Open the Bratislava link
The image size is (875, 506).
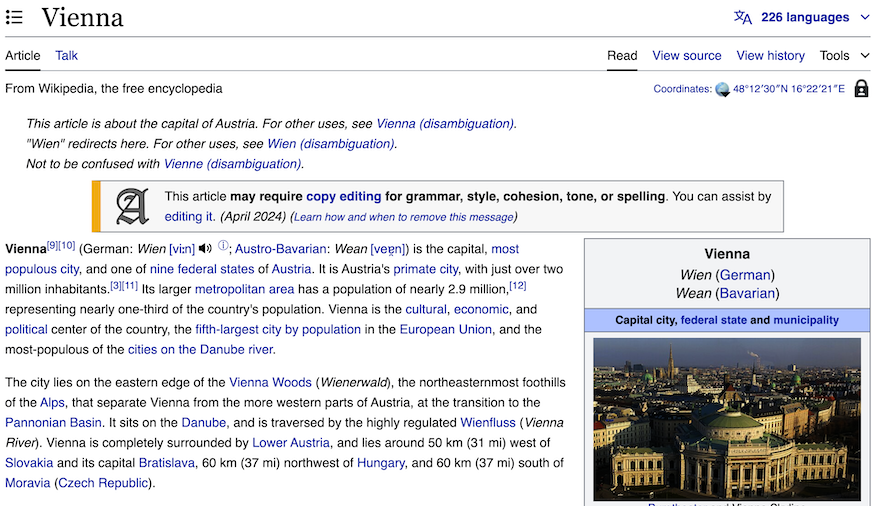pyautogui.click(x=166, y=462)
